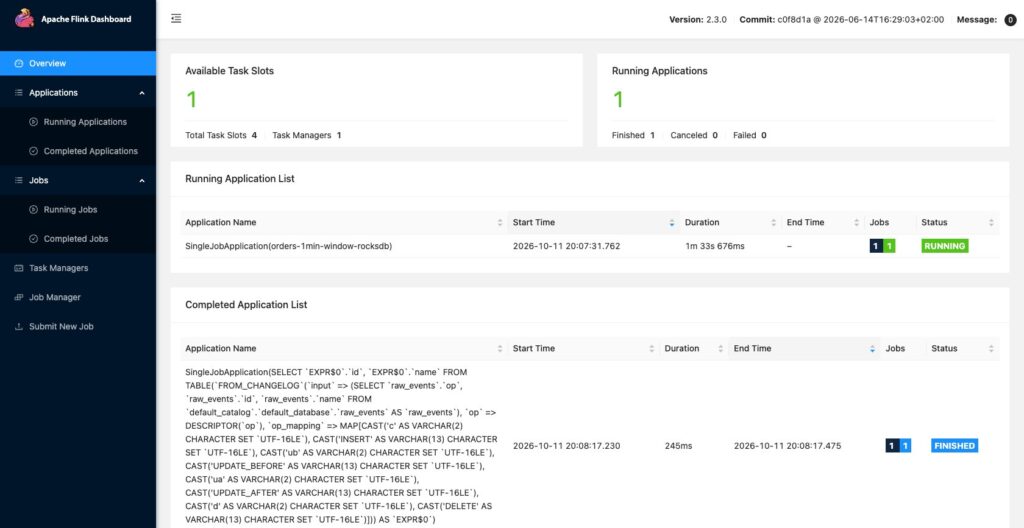Click the Completed Applications check-circle icon
This screenshot has width=1024, height=528.
pos(33,151)
